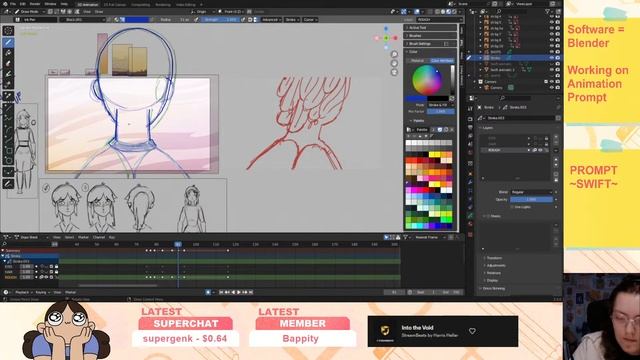Image resolution: width=640 pixels, height=360 pixels.
Task: Open the active layer ROUGH dropdown
Action: point(439,20)
